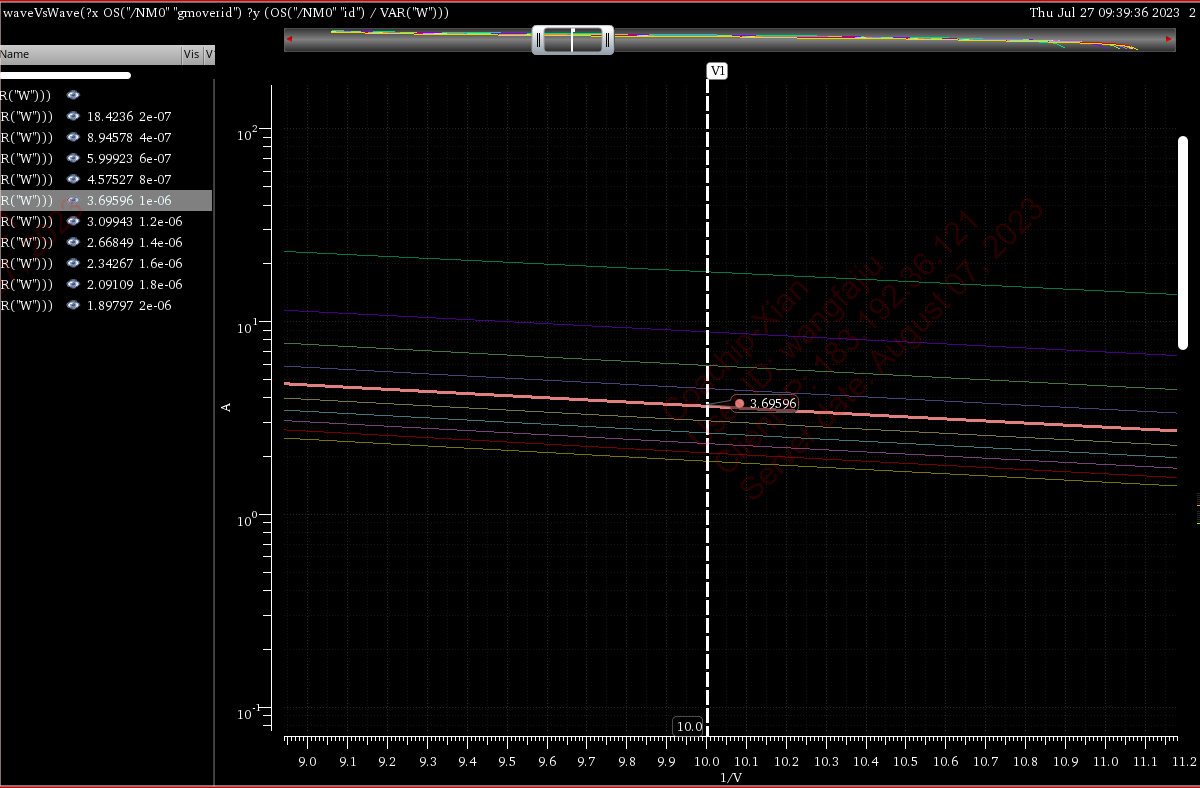Toggle eye icon for the 2e-06 trace

click(x=73, y=305)
